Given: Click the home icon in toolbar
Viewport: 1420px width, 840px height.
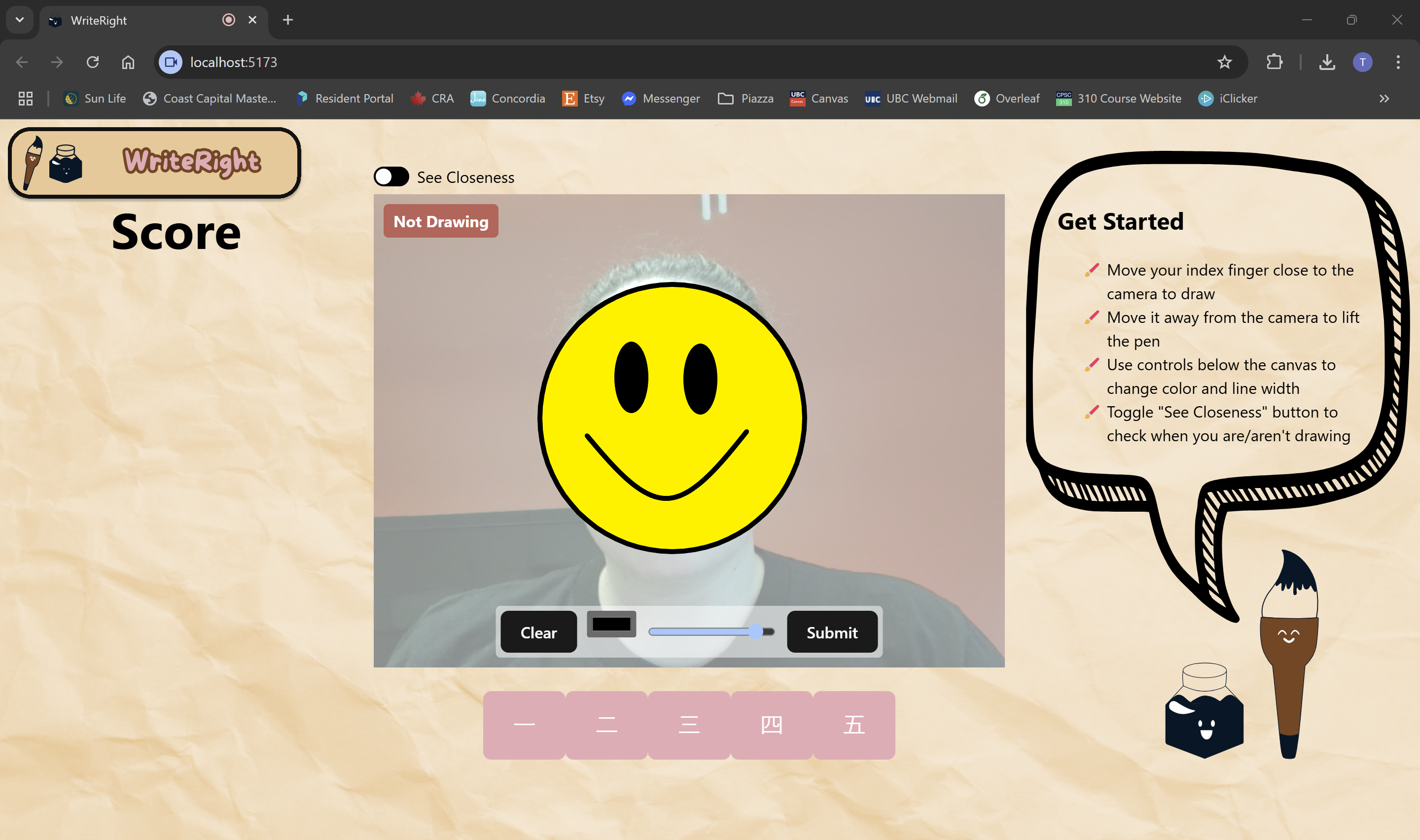Looking at the screenshot, I should point(128,62).
